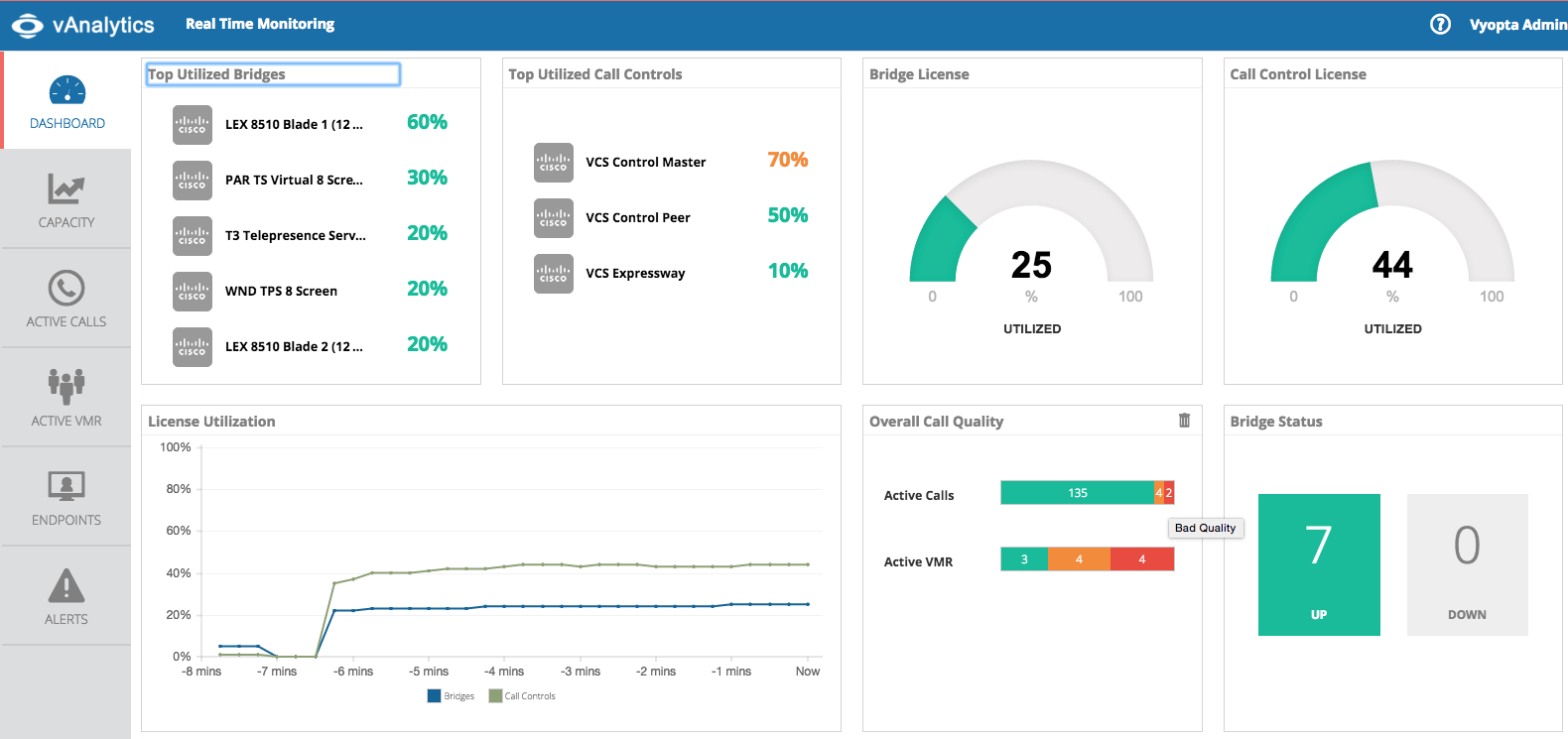The height and width of the screenshot is (739, 1568).
Task: Open the Vyopta Admin user menu
Action: tap(1518, 25)
